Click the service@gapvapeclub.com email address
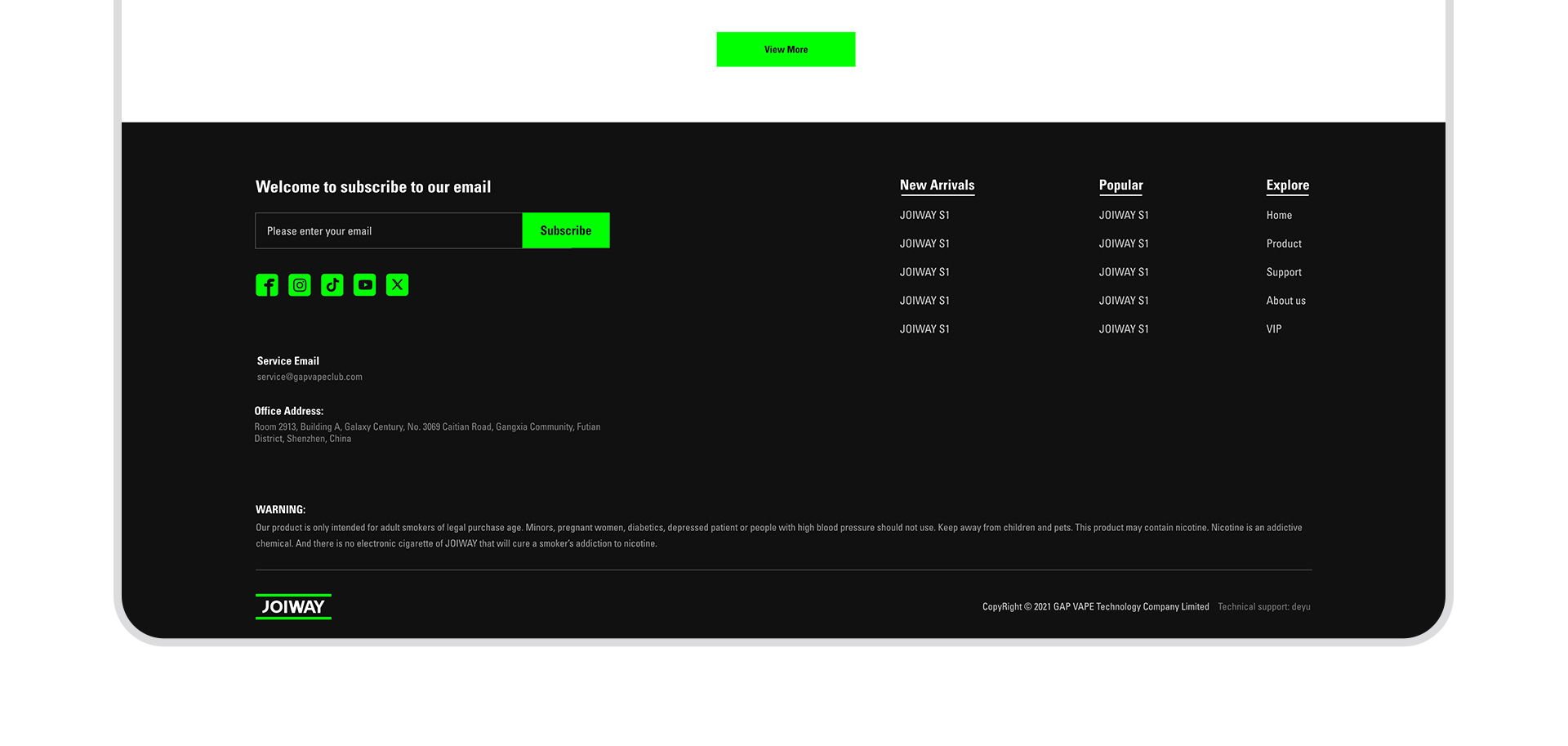Viewport: 1568px width, 746px height. click(310, 377)
